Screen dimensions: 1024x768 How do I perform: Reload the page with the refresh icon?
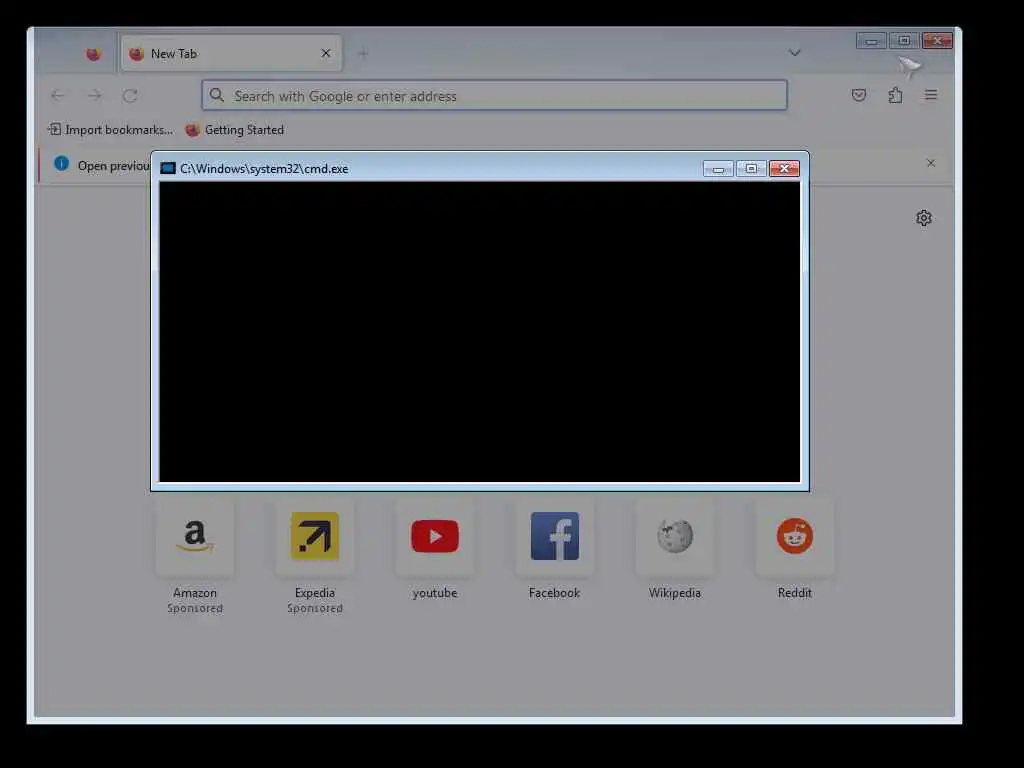[130, 96]
